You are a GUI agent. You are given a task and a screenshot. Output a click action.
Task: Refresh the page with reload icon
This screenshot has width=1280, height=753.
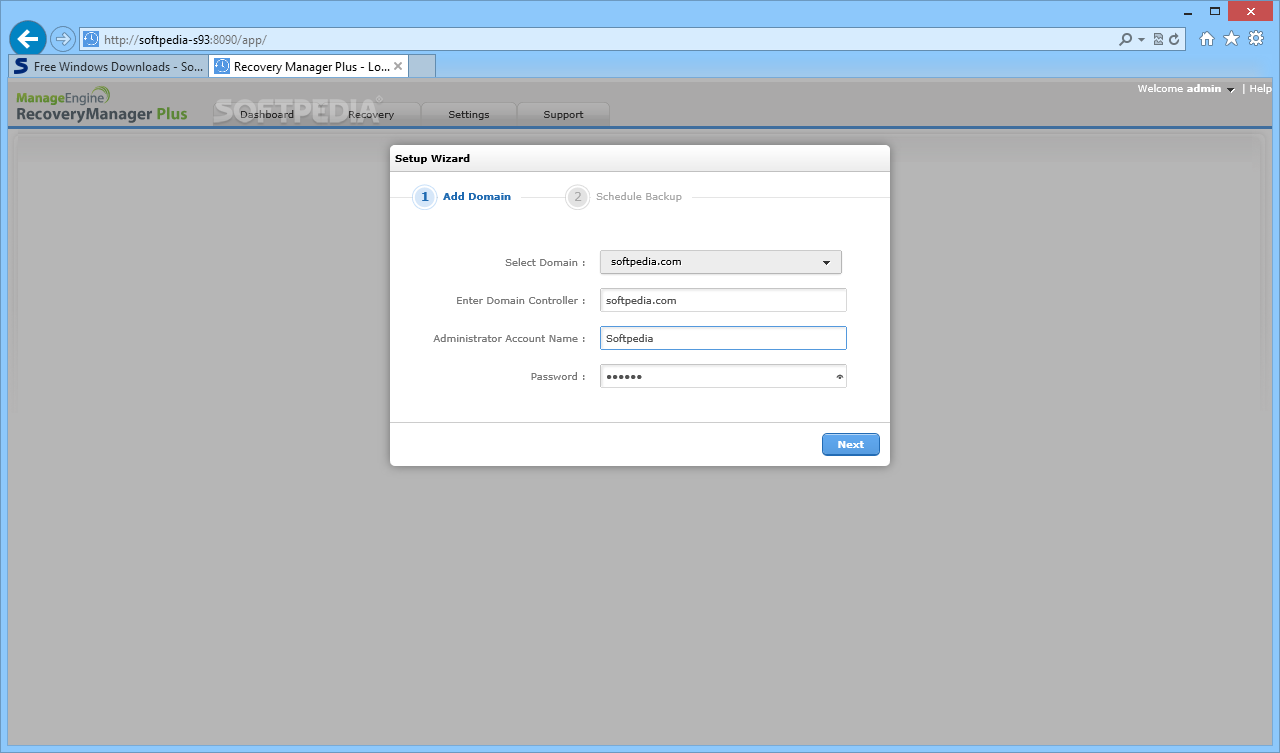tap(1175, 39)
